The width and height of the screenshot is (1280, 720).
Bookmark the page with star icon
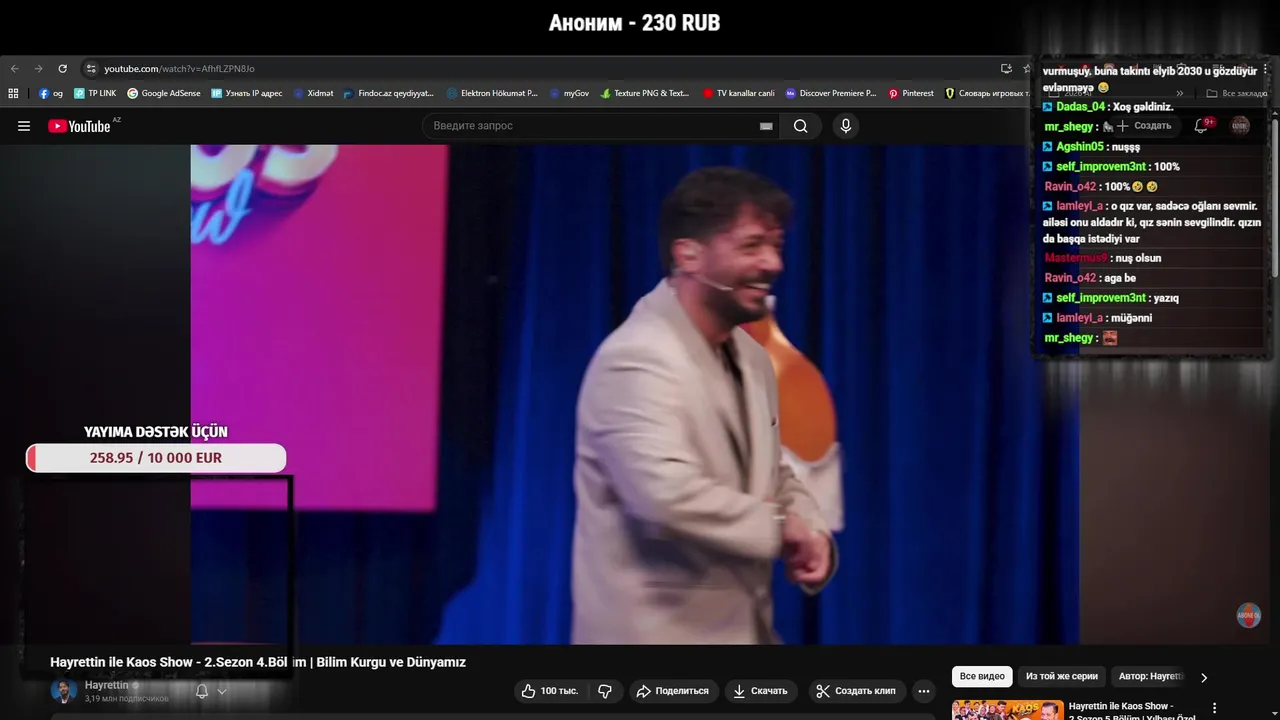(x=1027, y=69)
